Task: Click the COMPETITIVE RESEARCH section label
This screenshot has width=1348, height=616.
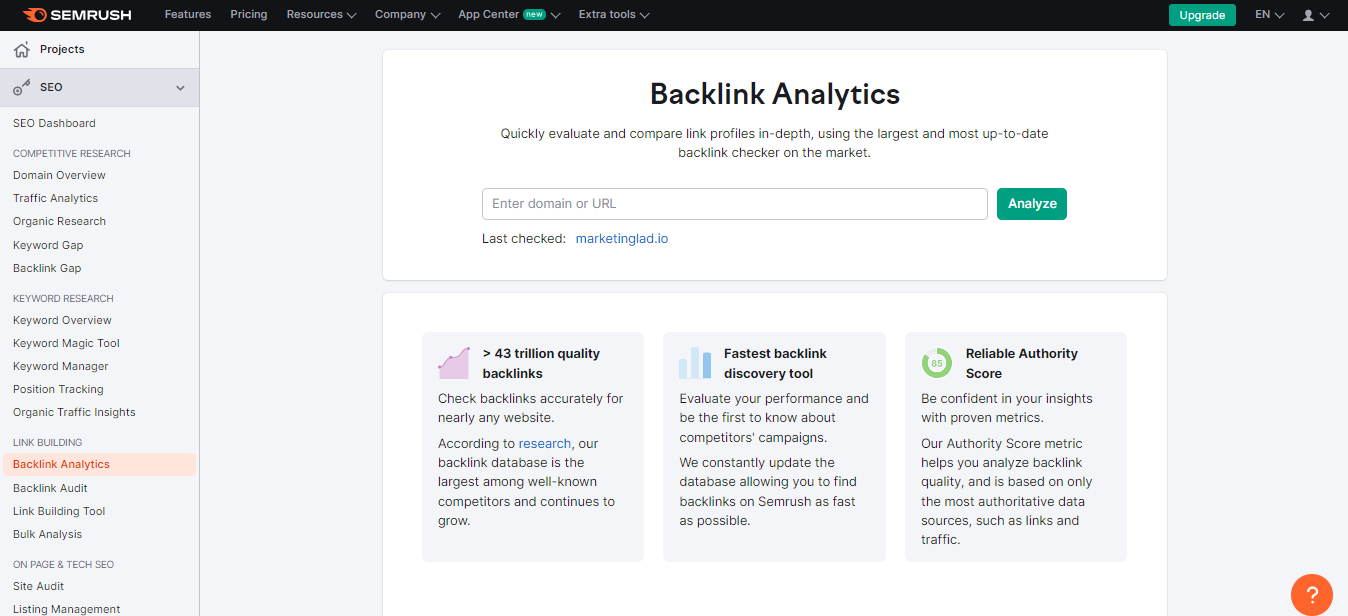Action: point(72,153)
